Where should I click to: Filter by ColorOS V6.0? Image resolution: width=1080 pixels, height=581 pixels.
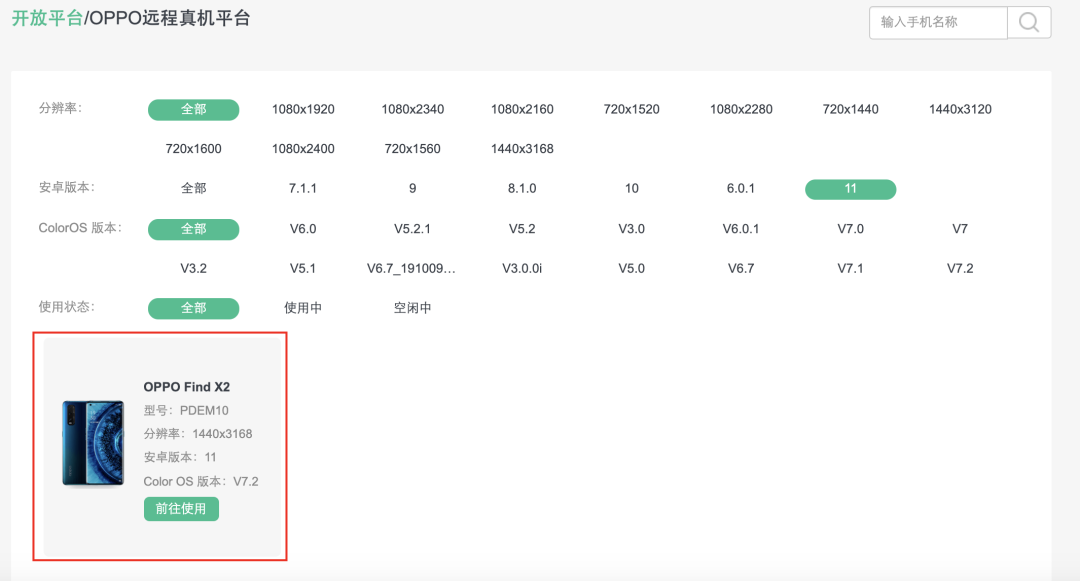click(303, 229)
